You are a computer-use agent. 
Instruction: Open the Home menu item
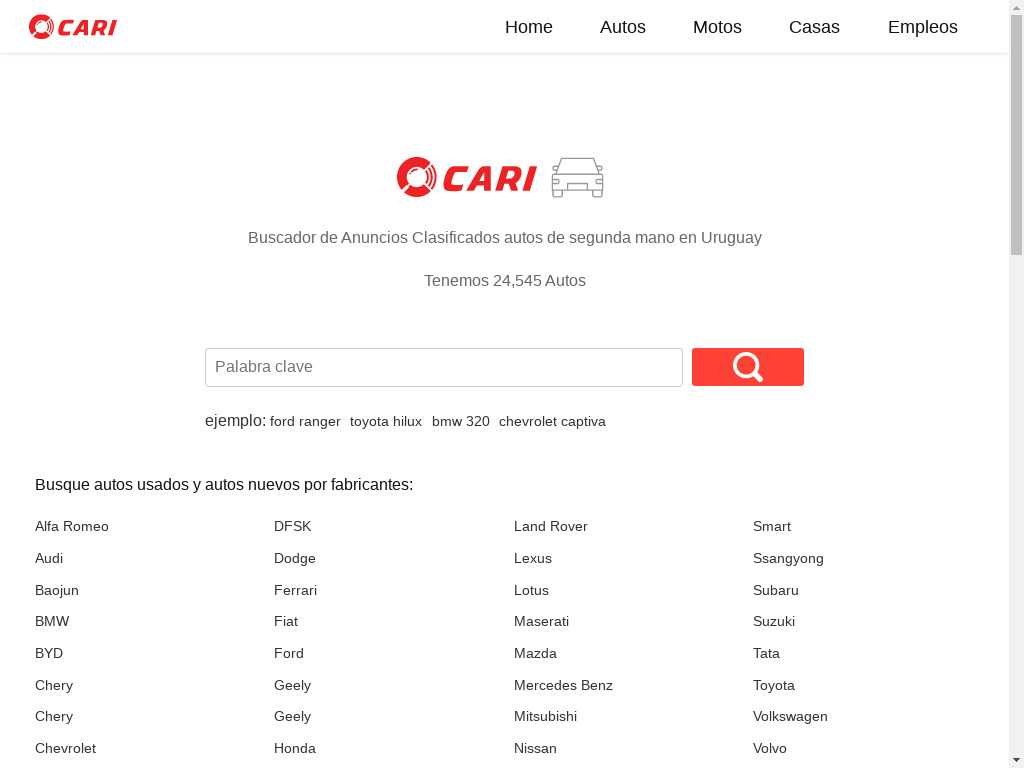529,27
